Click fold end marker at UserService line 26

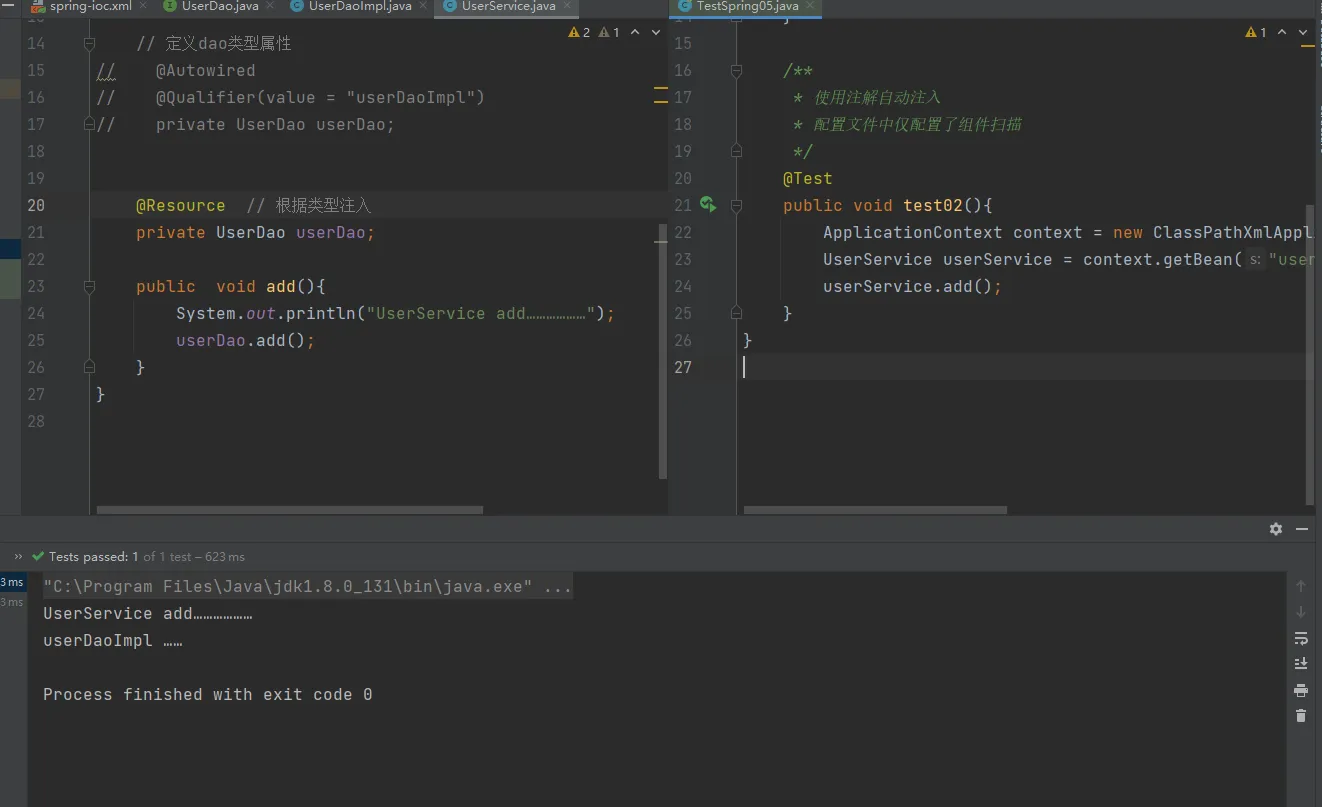point(89,367)
